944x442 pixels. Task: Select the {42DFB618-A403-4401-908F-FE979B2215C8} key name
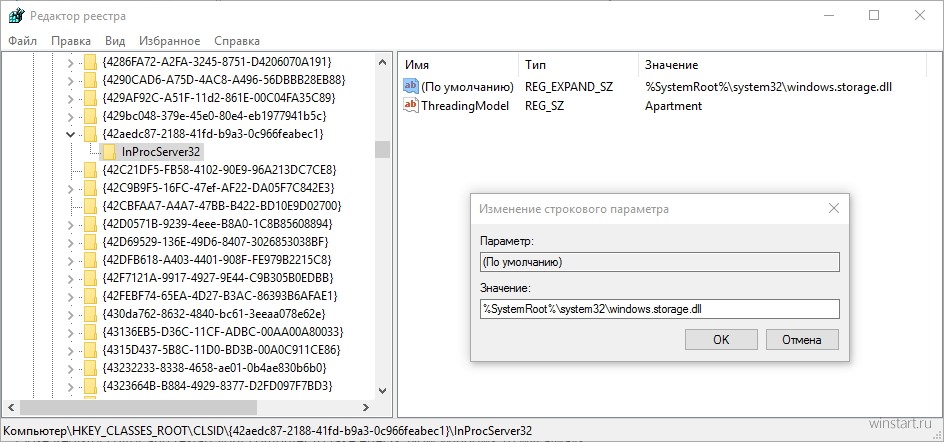217,260
